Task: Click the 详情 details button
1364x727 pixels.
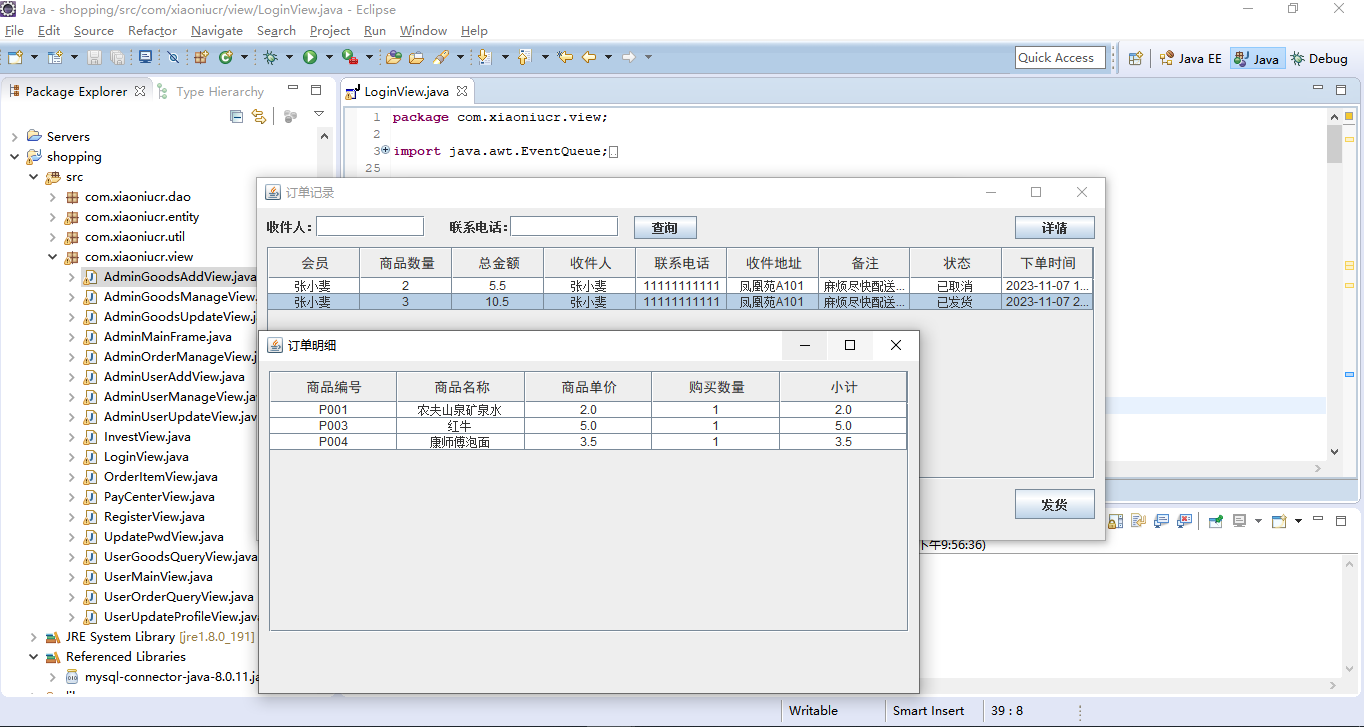Action: pyautogui.click(x=1054, y=228)
